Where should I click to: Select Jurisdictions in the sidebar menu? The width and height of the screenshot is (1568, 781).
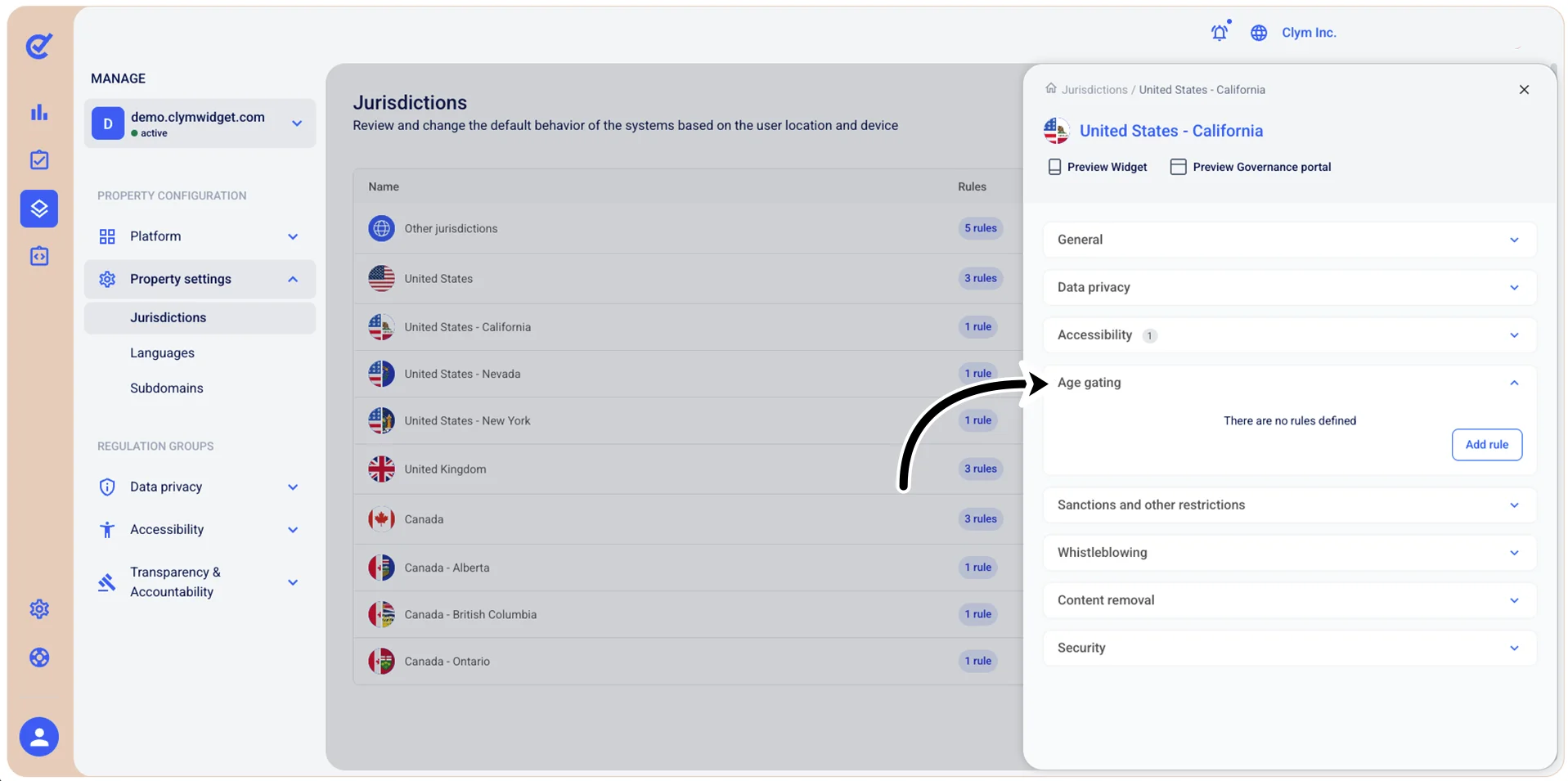tap(200, 318)
